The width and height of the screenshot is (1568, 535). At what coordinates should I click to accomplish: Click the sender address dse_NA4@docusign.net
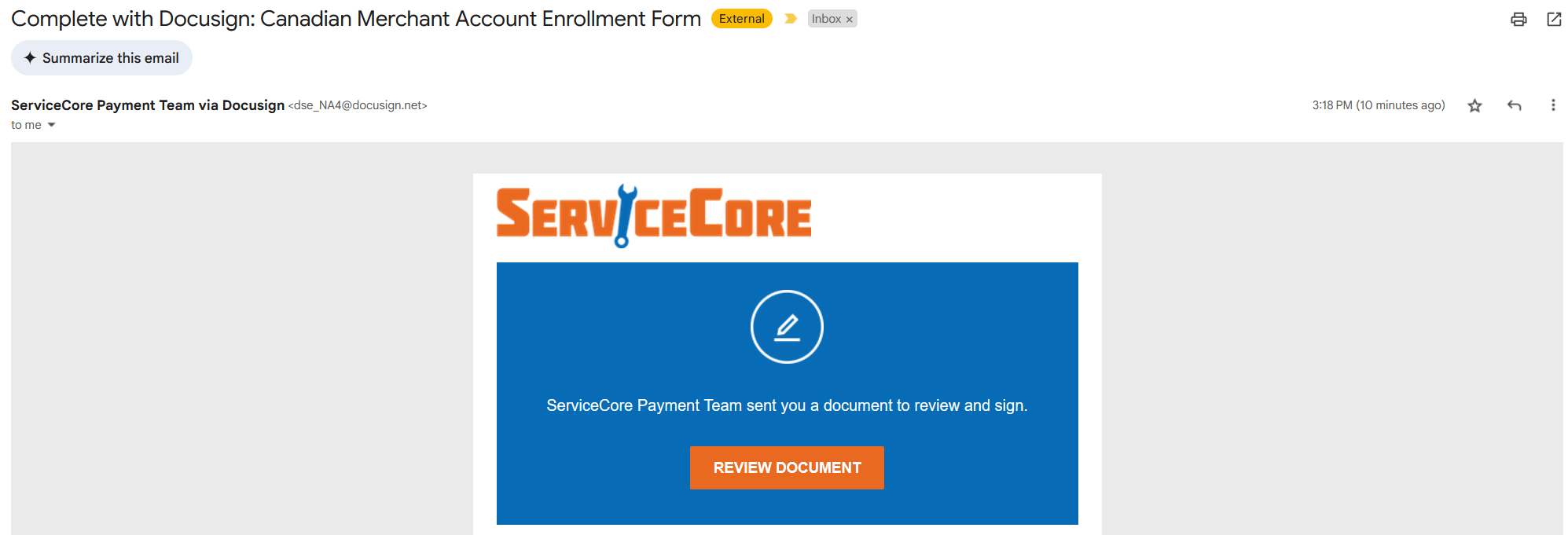pyautogui.click(x=358, y=105)
